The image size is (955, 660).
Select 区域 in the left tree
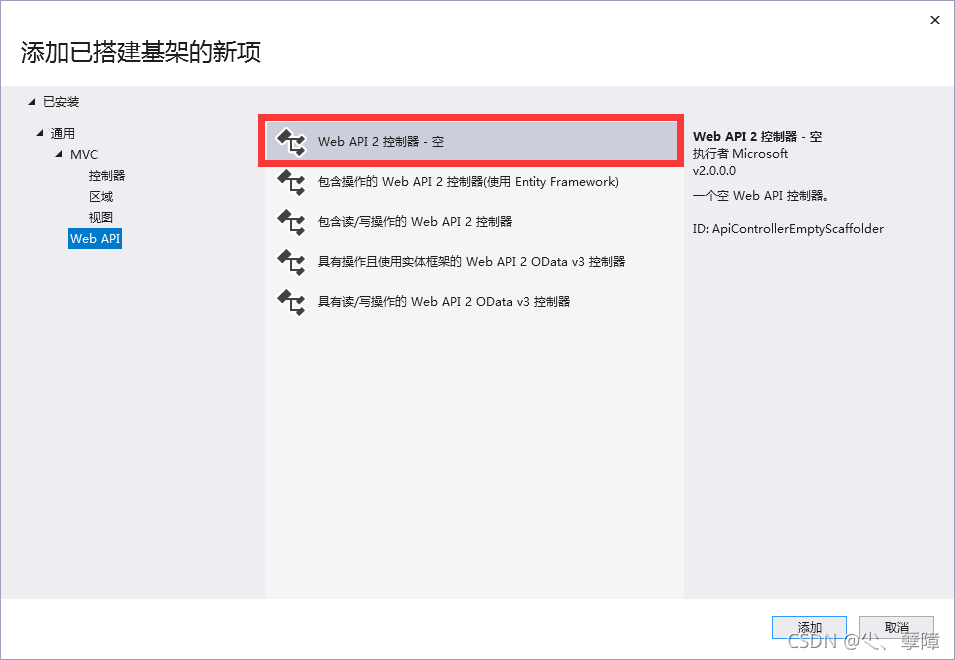point(101,197)
